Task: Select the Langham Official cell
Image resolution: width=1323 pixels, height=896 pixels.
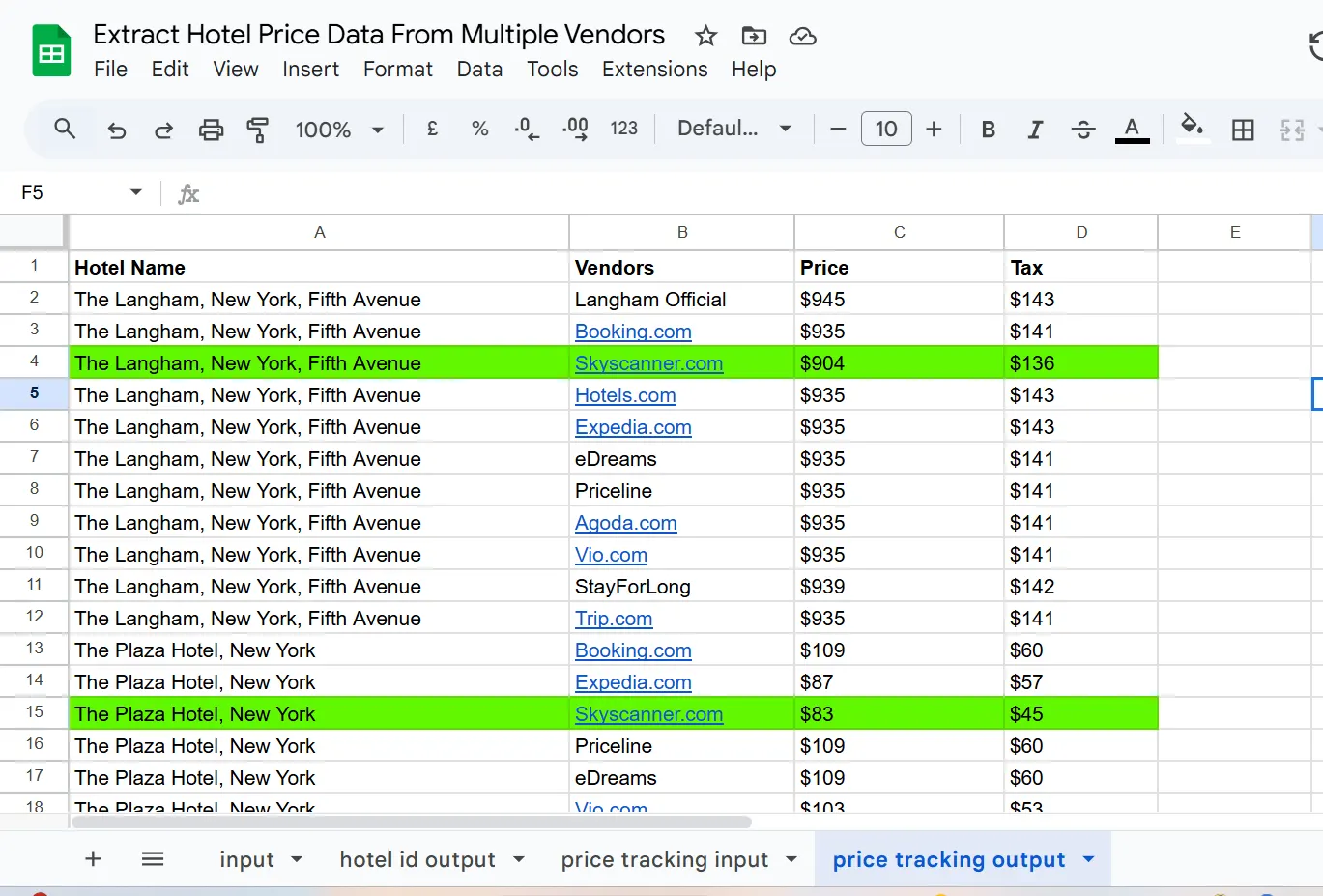Action: [681, 300]
